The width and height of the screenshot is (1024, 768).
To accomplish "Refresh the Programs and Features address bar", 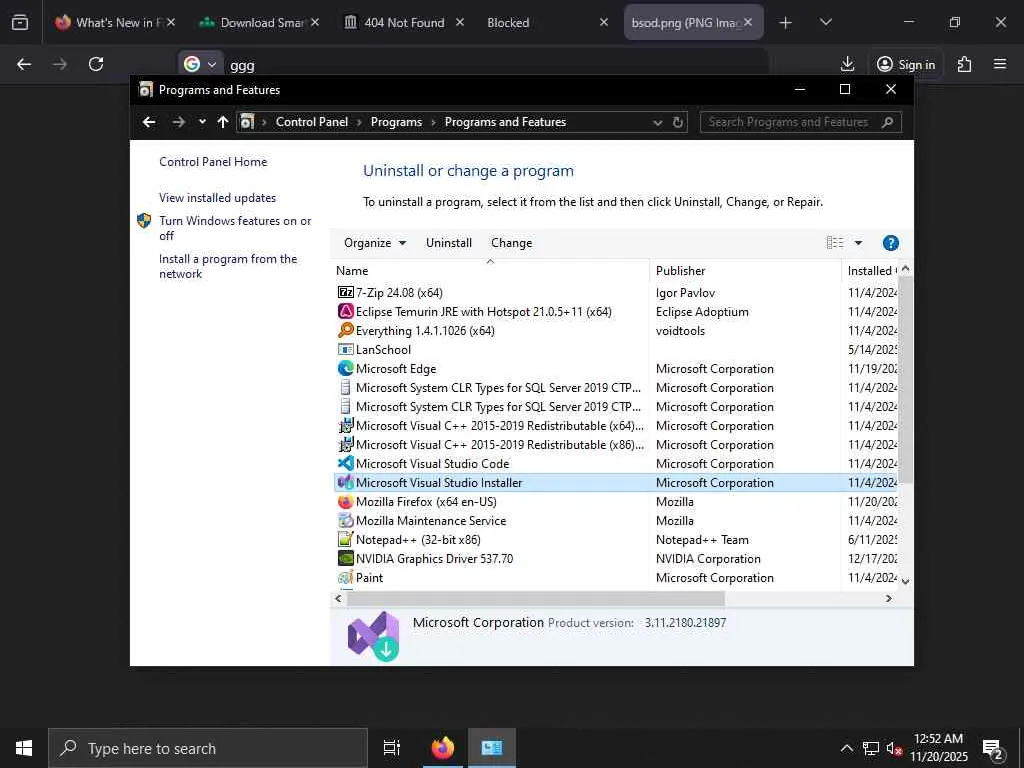I will click(678, 122).
